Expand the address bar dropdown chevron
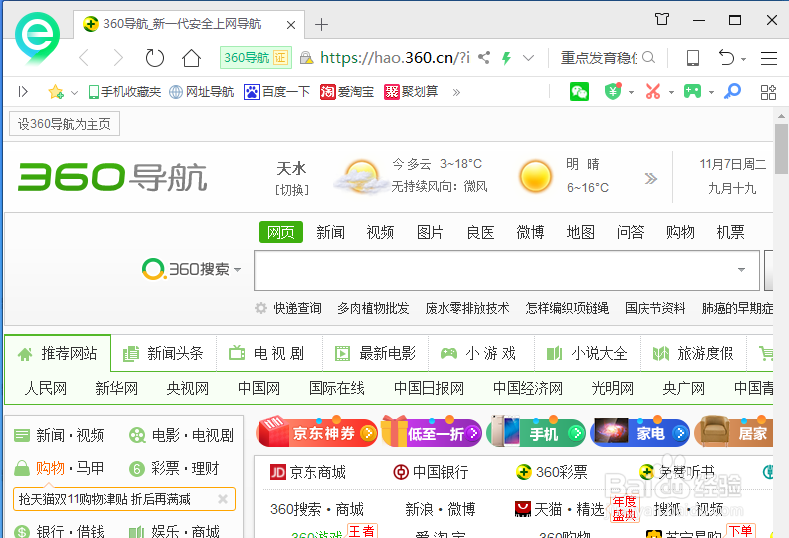Screen dimensions: 789x538 (528, 58)
